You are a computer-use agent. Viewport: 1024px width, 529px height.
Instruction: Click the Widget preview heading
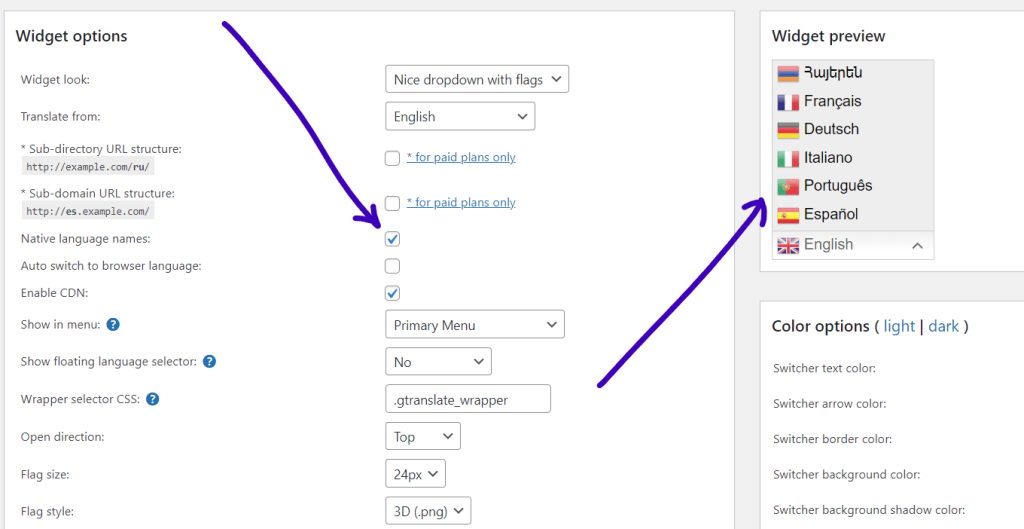pos(828,36)
